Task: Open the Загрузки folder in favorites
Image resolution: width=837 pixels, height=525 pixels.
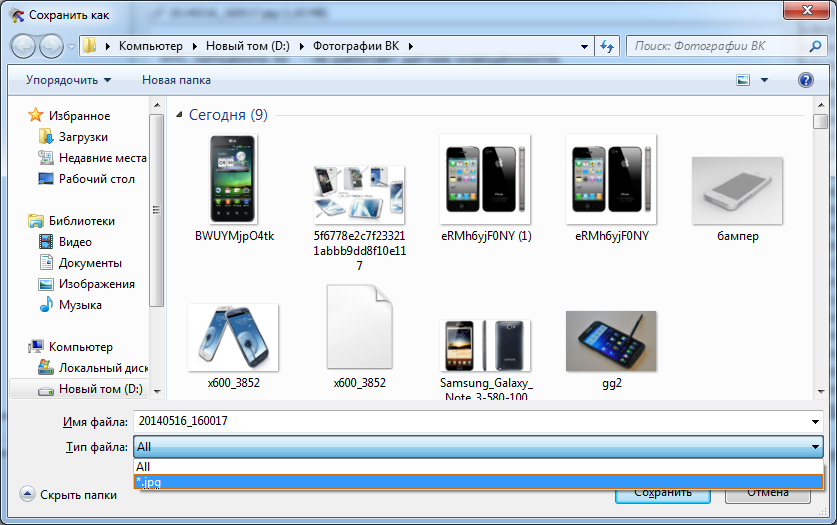Action: tap(83, 137)
